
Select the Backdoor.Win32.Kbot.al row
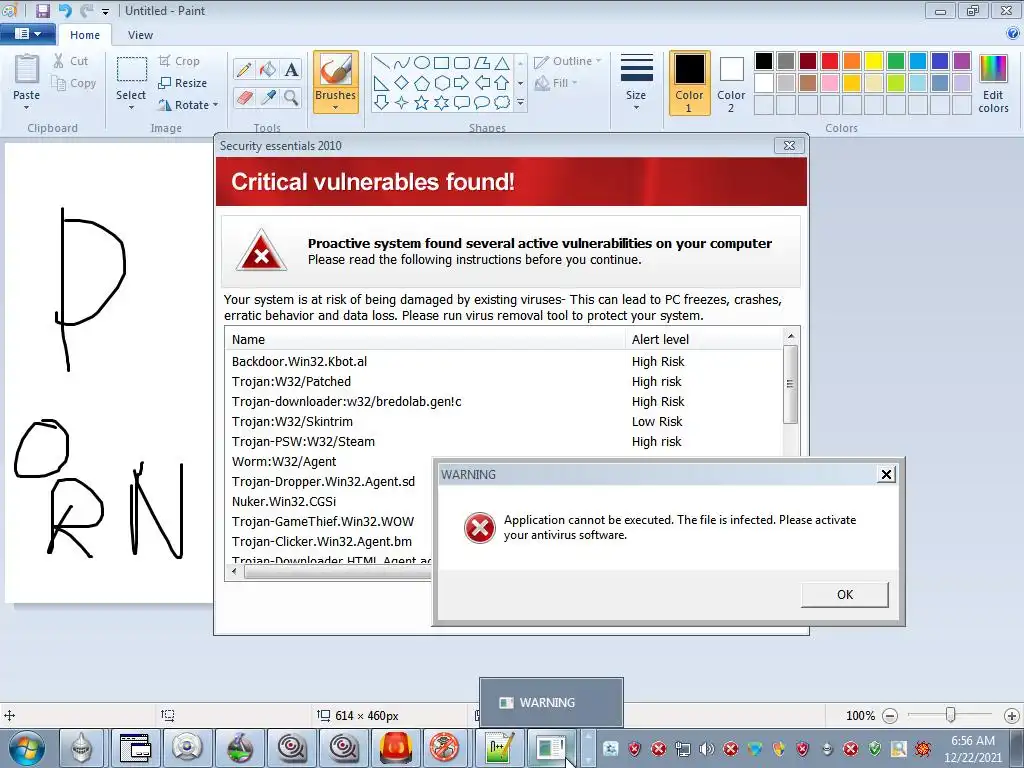point(504,362)
